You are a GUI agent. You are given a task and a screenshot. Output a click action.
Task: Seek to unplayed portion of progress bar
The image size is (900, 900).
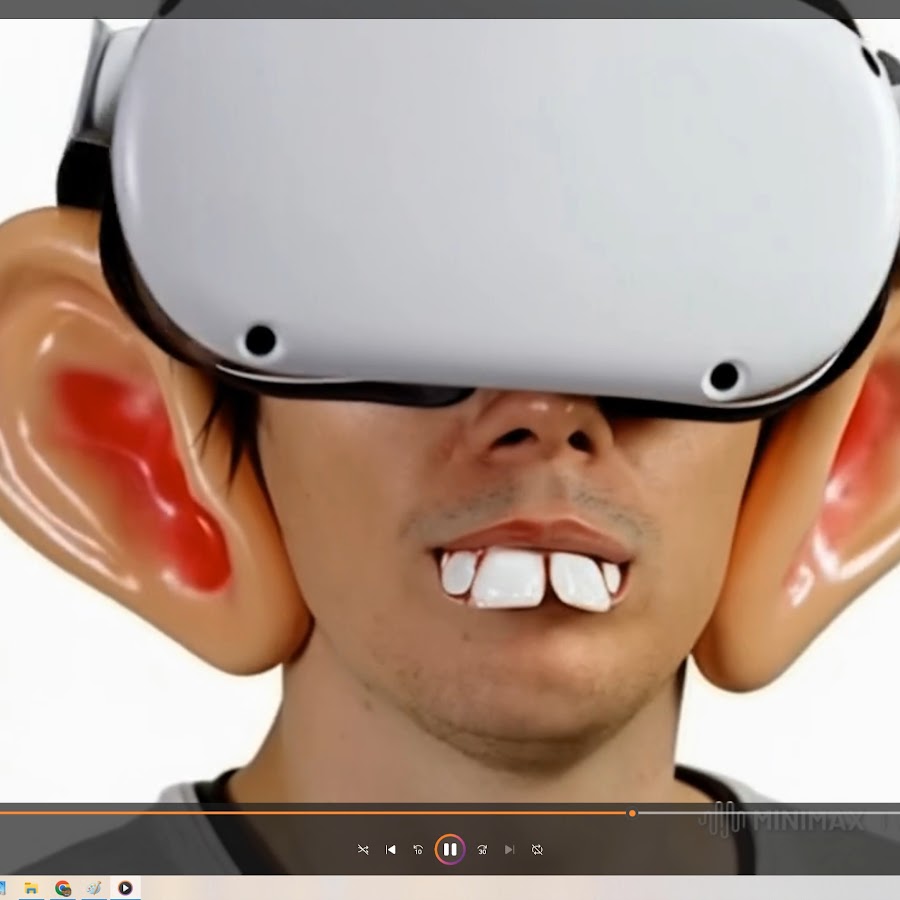(768, 813)
